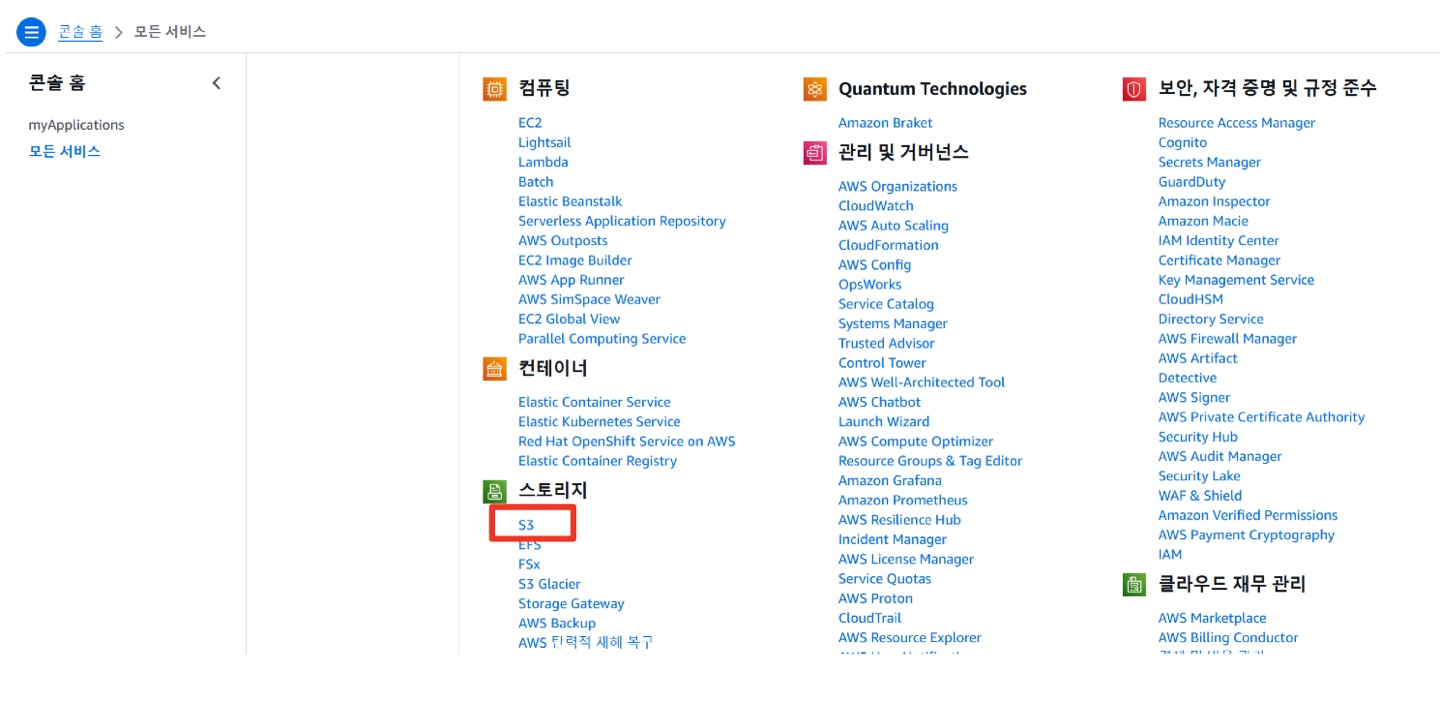The image size is (1440, 703).
Task: Open IAM Identity Center
Action: (x=1218, y=240)
